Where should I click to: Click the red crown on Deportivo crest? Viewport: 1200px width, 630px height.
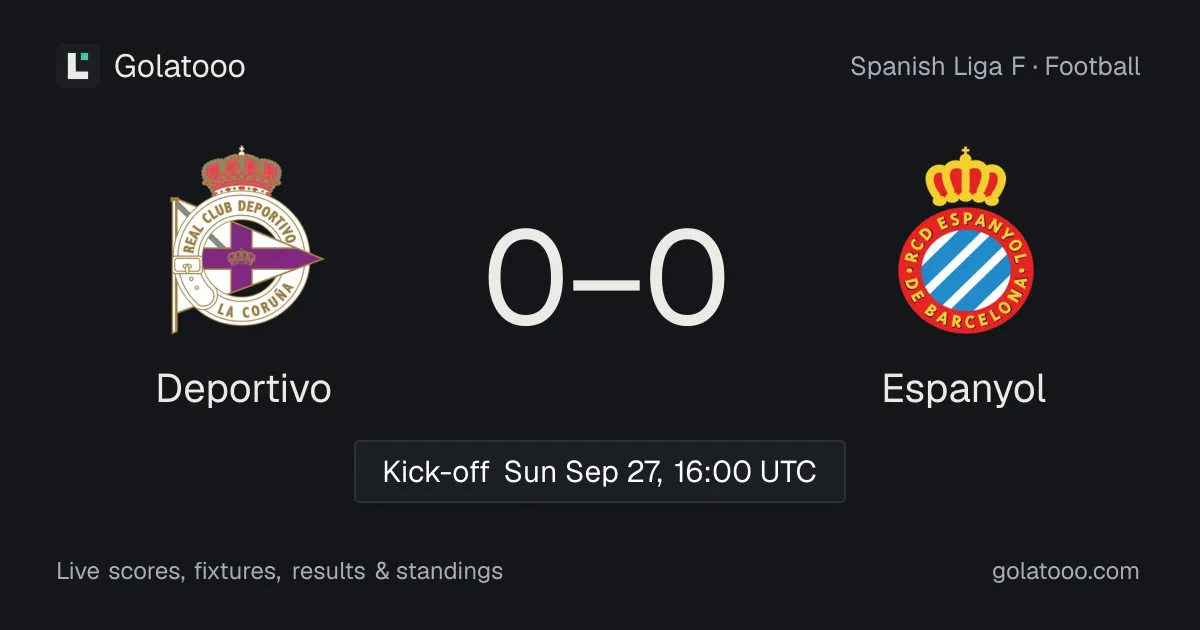[x=242, y=169]
